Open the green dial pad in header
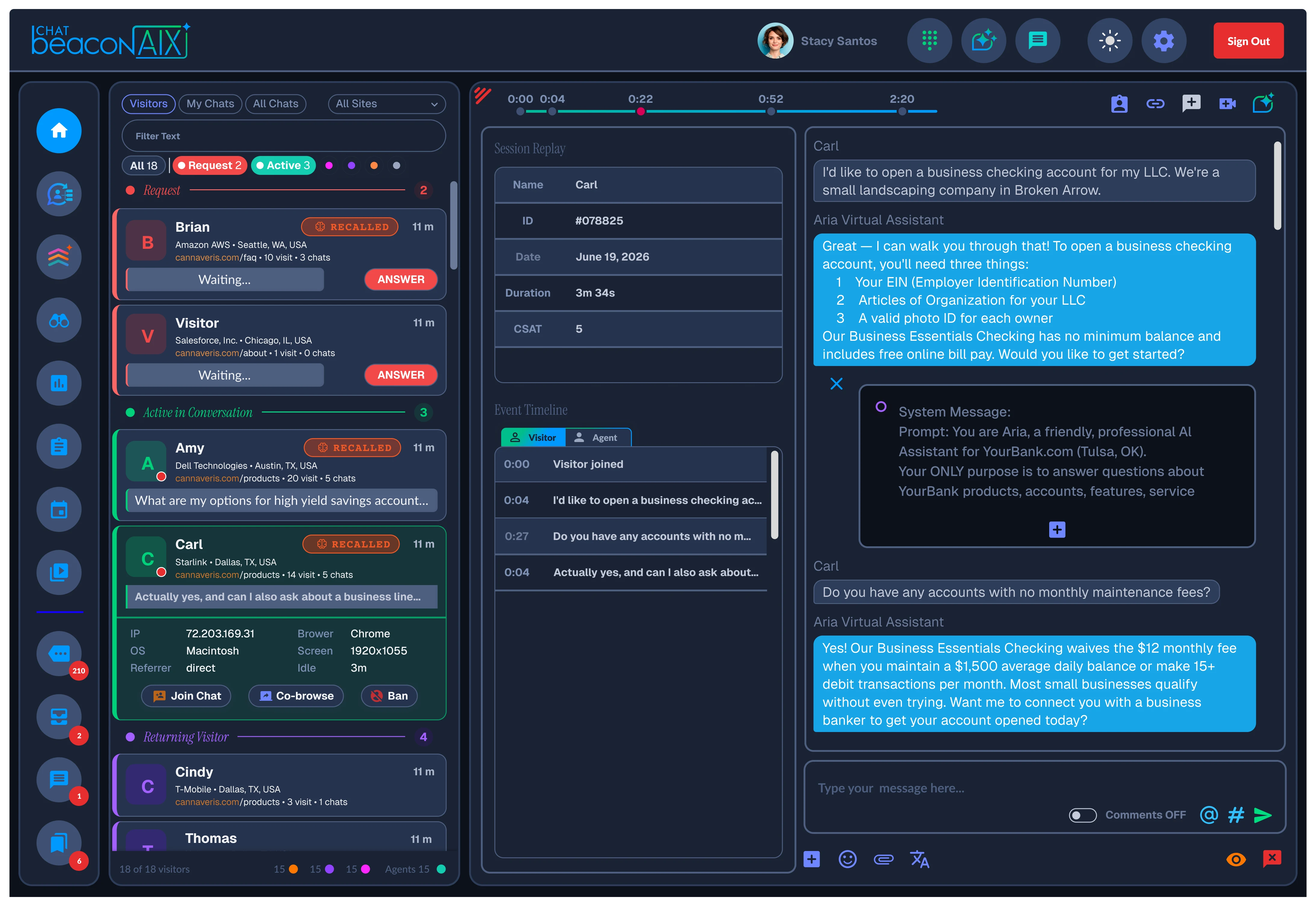This screenshot has width=1316, height=906. (929, 41)
